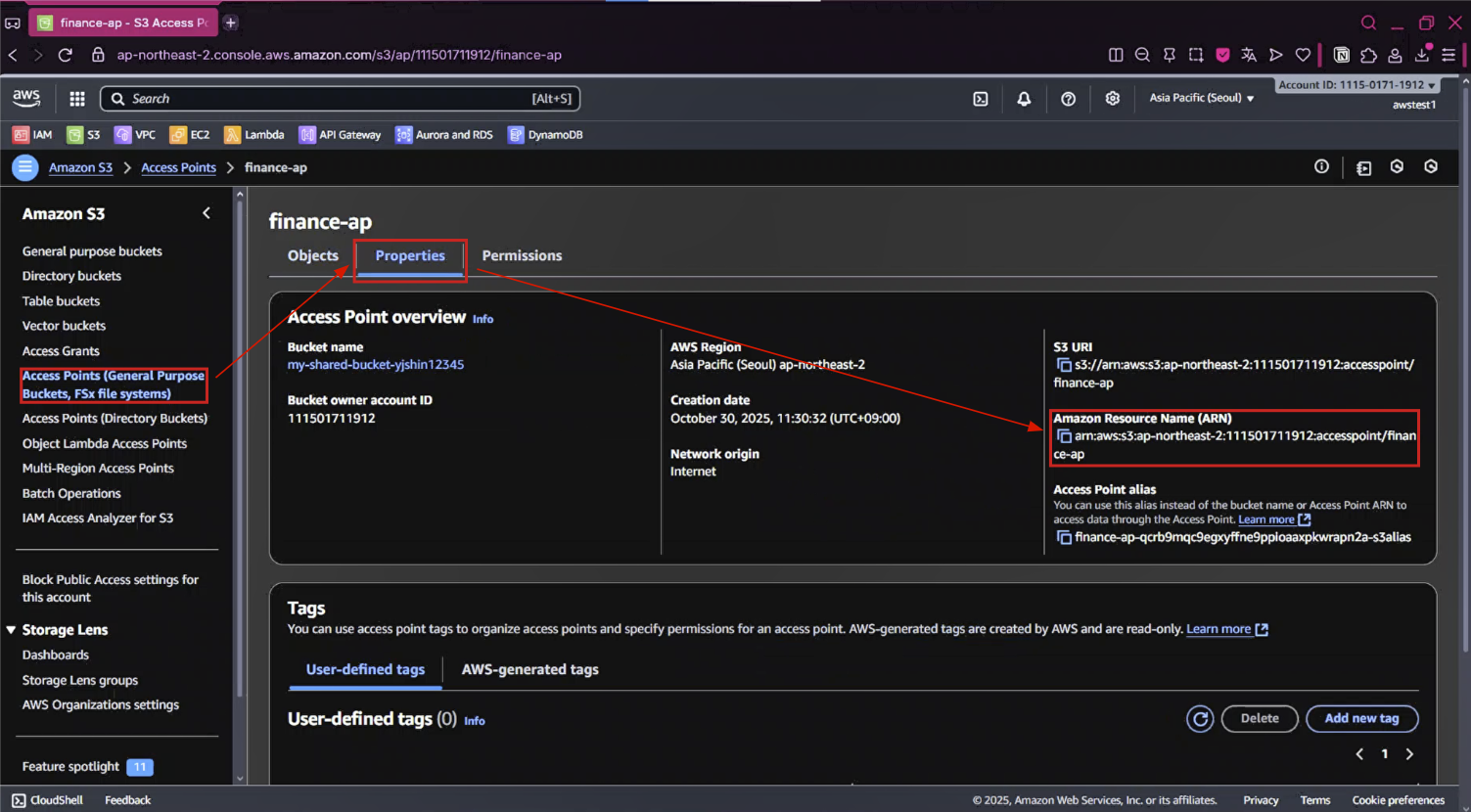
Task: Refresh the user-defined tags list
Action: pyautogui.click(x=1200, y=719)
